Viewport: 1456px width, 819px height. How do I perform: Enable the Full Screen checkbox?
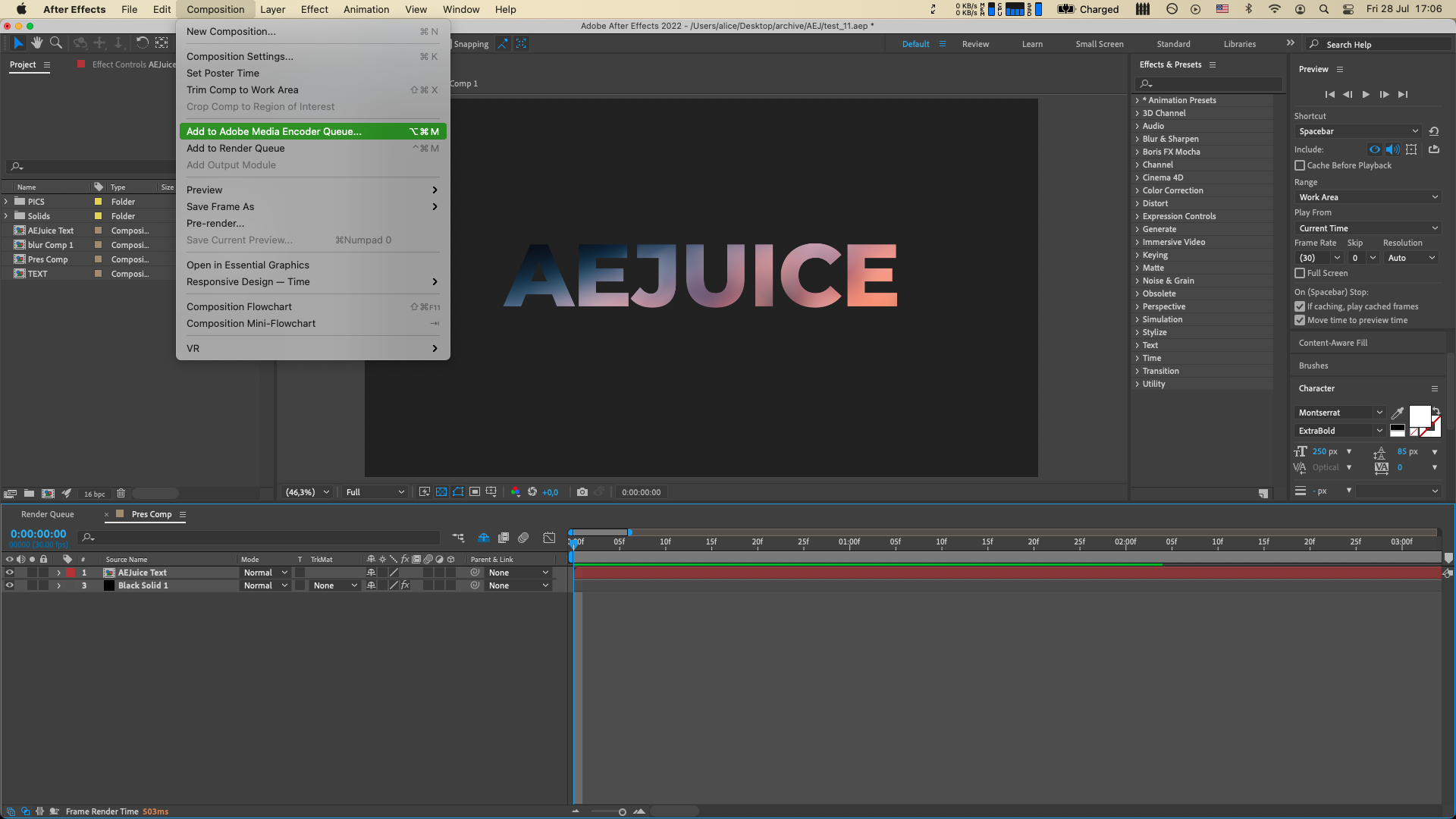click(1300, 273)
